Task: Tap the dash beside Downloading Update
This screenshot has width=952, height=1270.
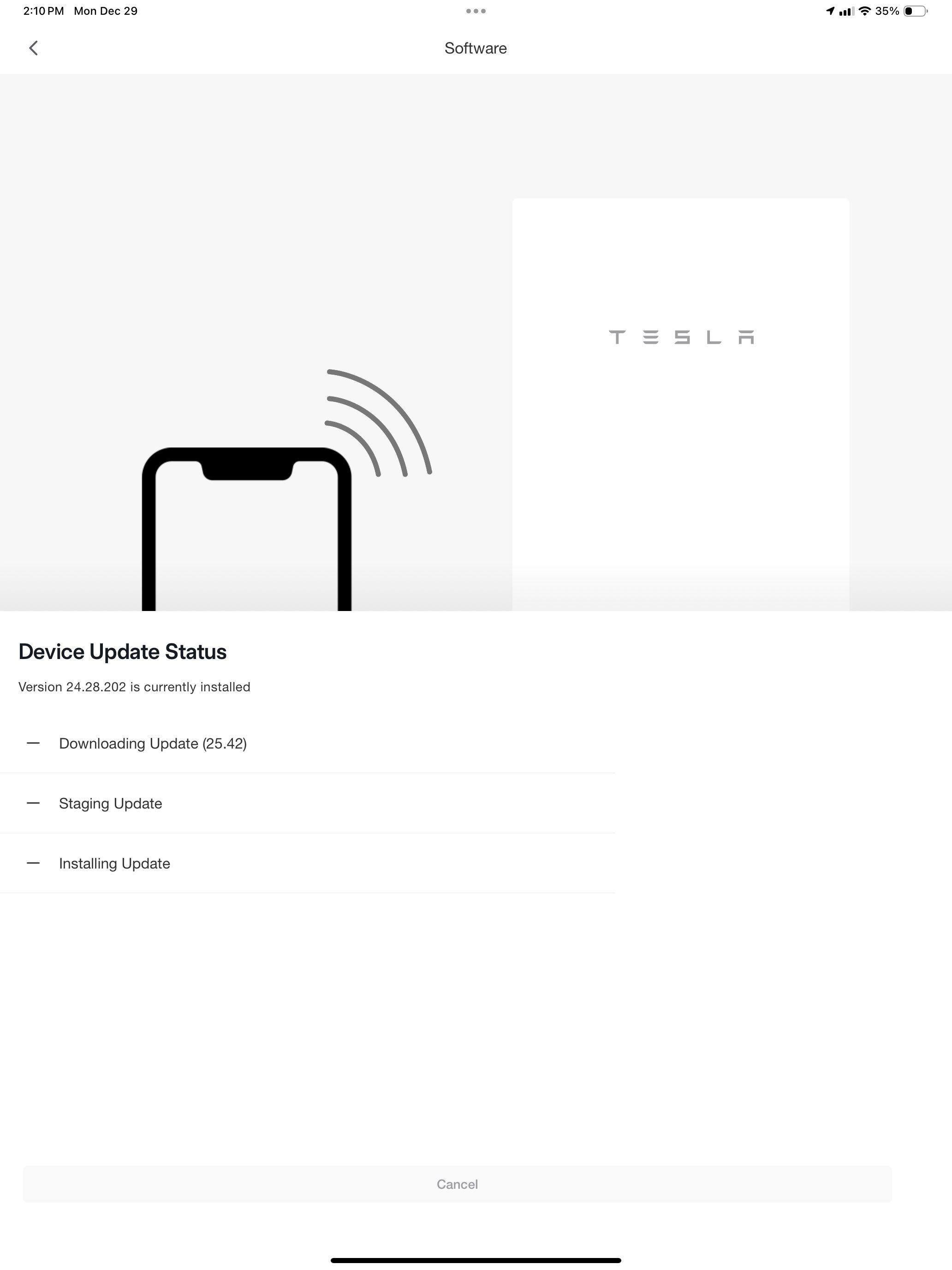Action: click(33, 743)
